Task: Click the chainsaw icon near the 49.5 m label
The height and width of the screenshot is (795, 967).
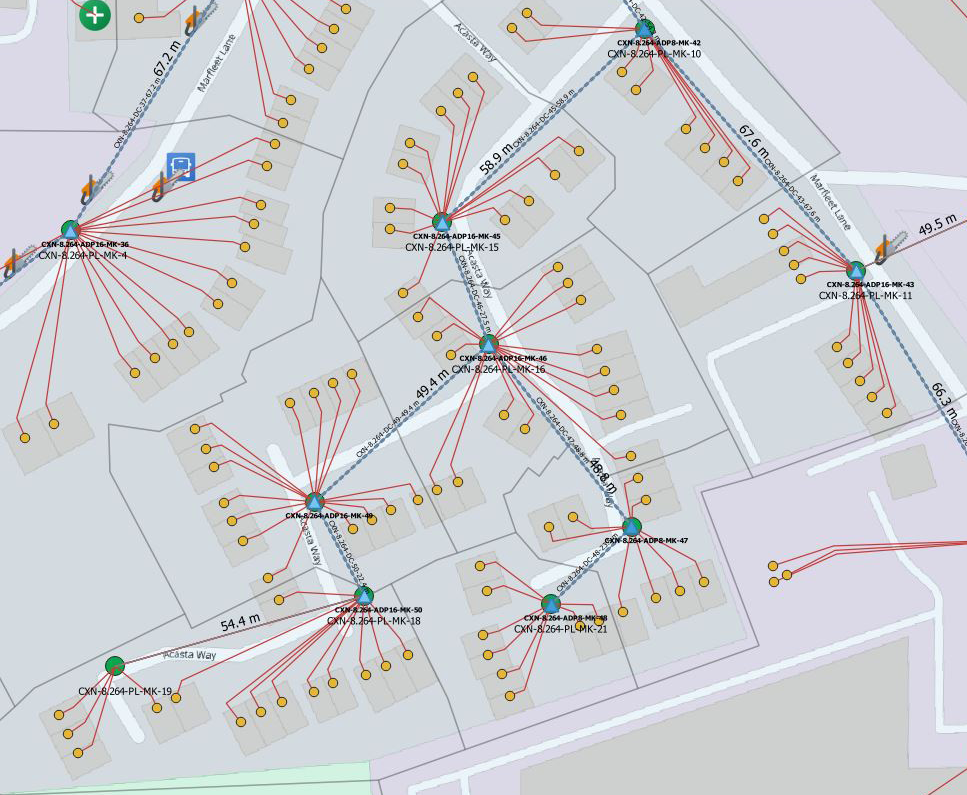Action: tap(883, 249)
